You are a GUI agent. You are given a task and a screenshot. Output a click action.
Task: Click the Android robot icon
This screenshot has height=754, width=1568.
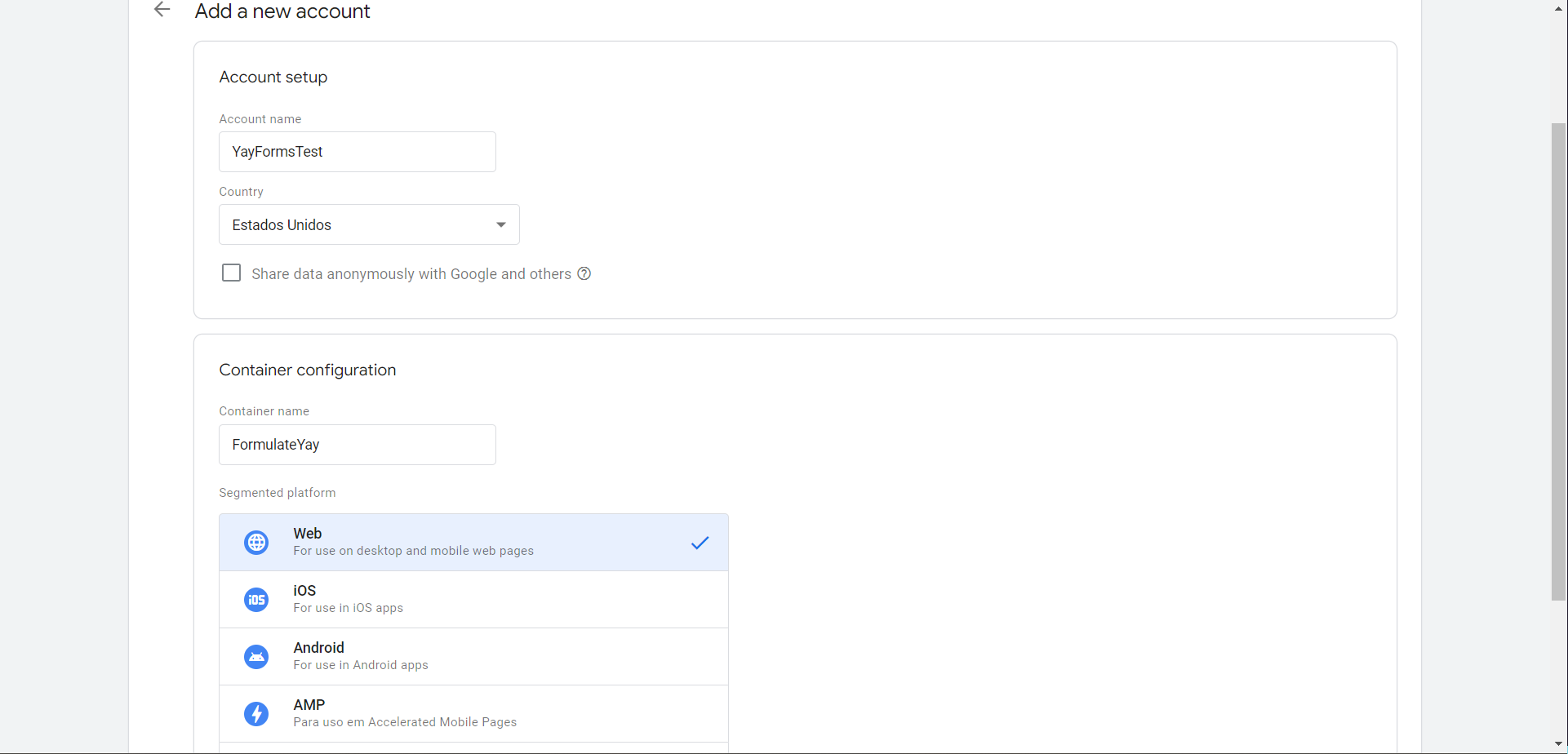[256, 656]
